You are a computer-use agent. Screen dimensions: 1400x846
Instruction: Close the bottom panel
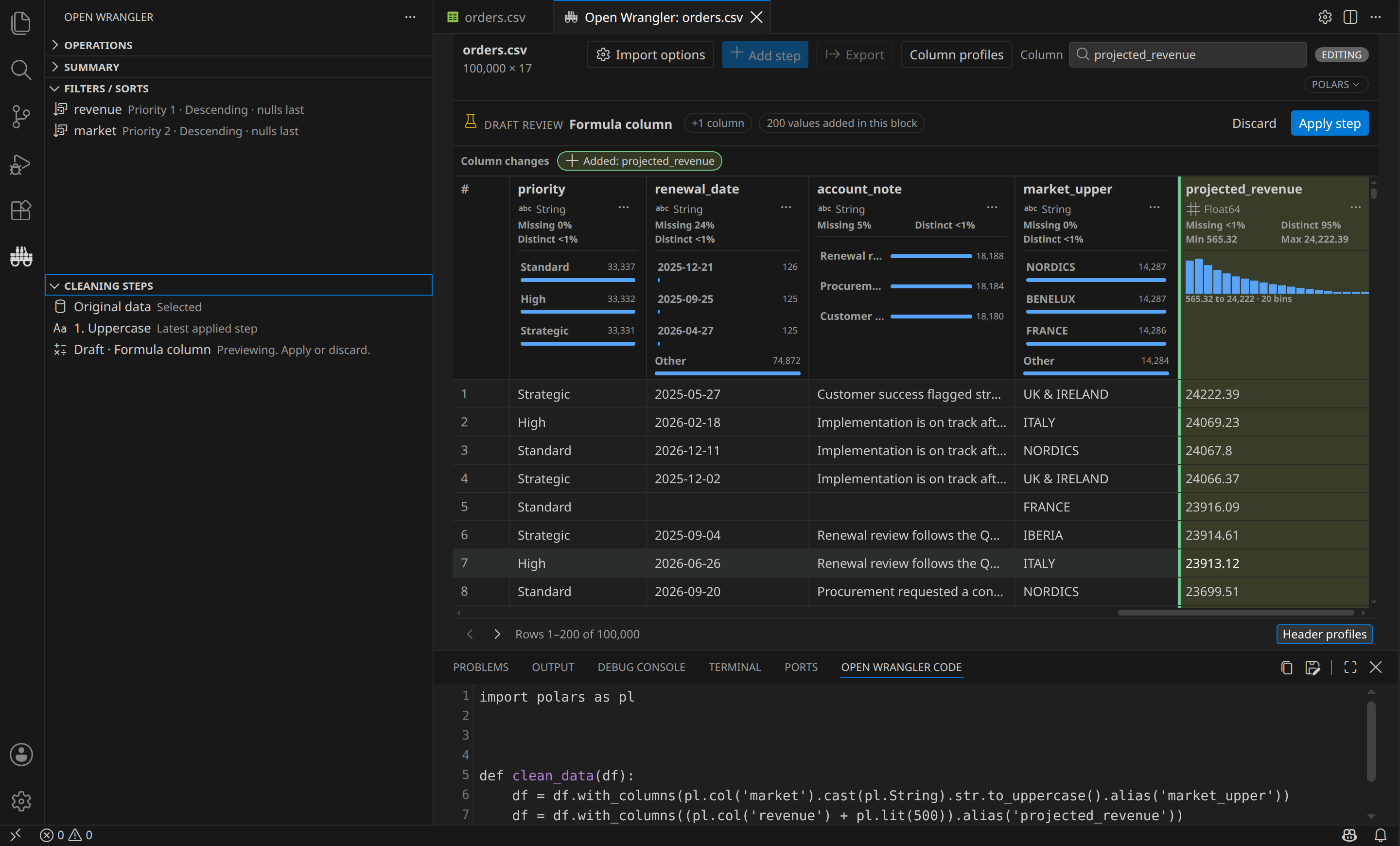[x=1376, y=667]
